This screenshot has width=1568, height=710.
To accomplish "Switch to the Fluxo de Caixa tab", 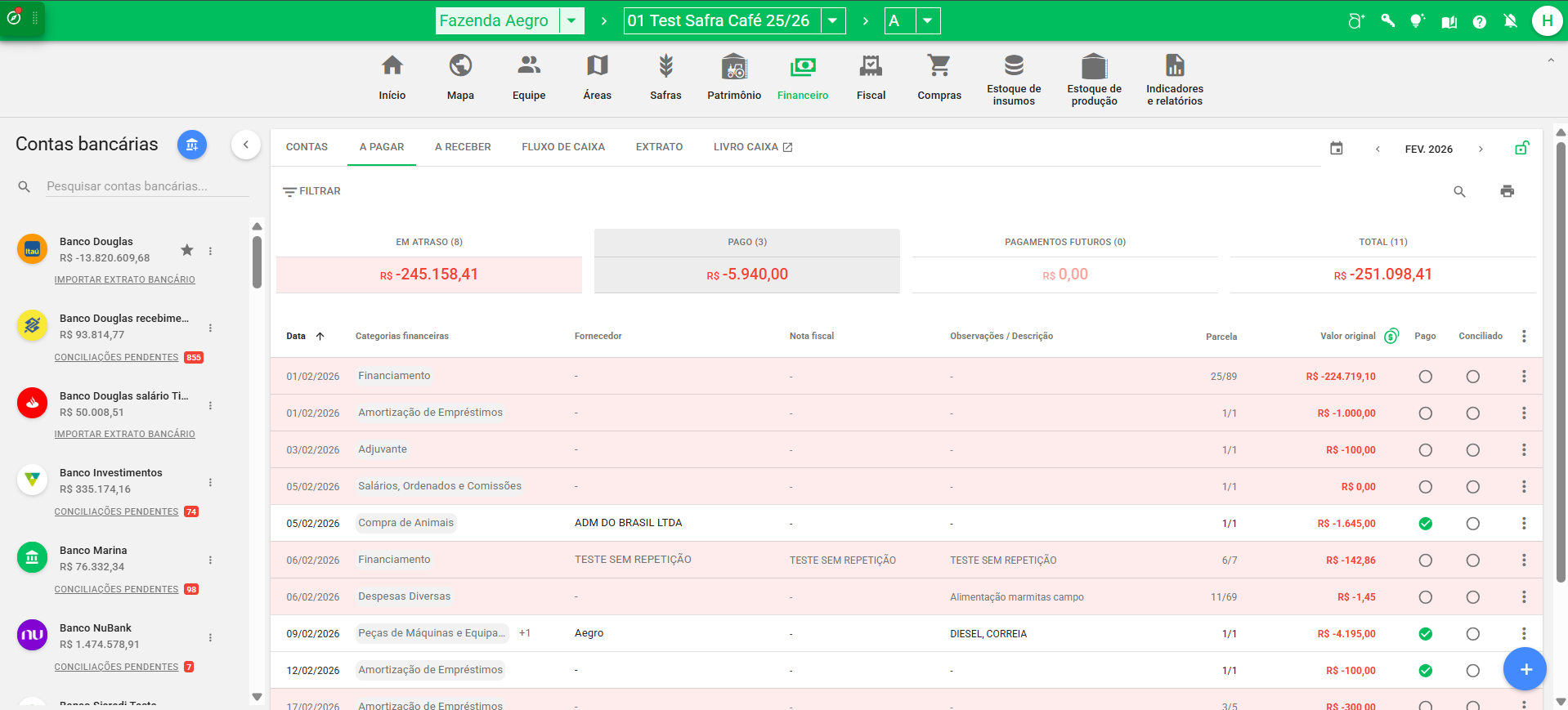I will click(562, 147).
